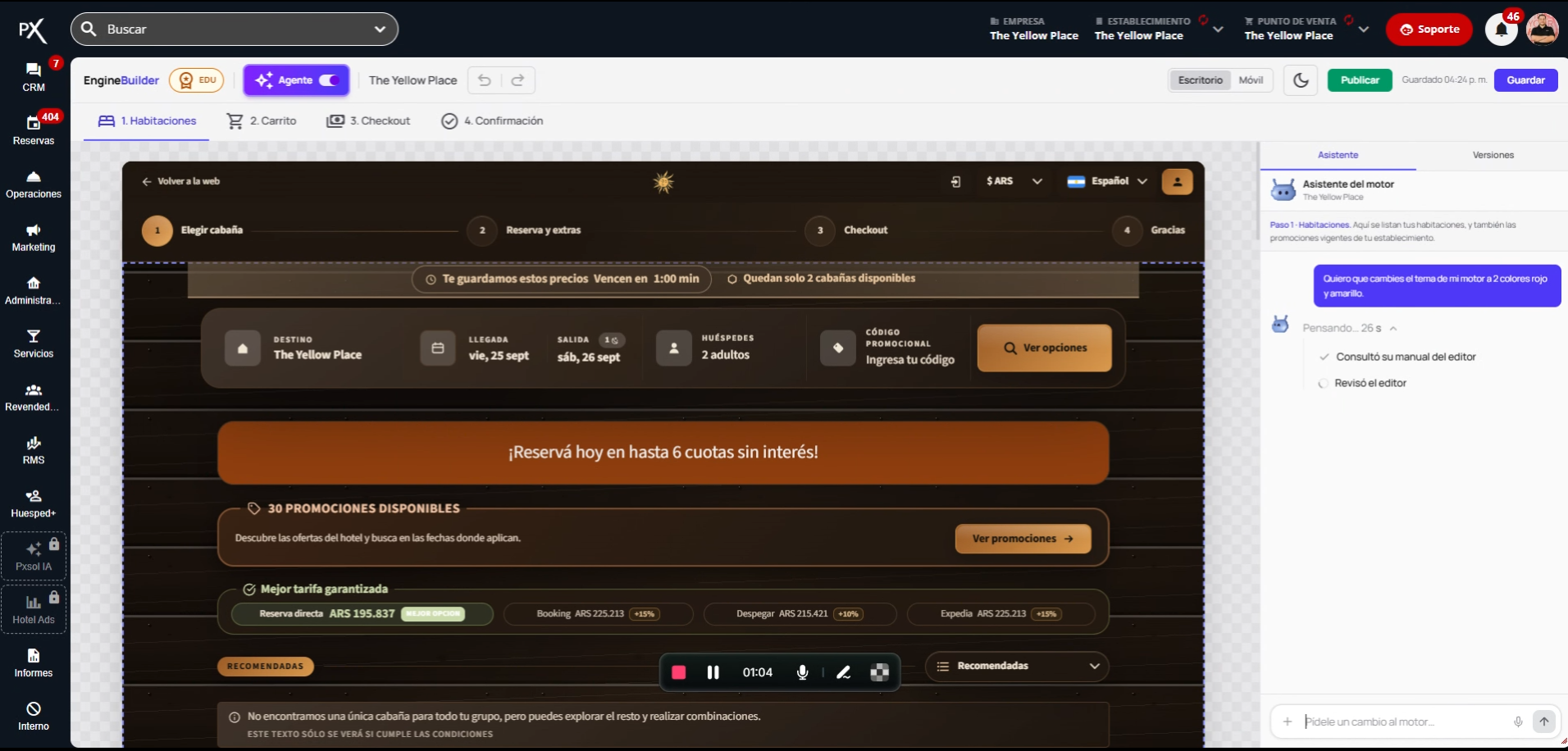
Task: Stop the screen recording
Action: pos(678,672)
